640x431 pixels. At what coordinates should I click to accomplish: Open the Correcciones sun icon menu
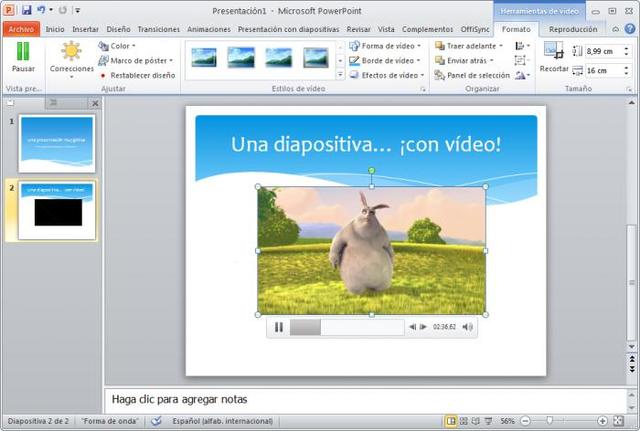tap(71, 60)
